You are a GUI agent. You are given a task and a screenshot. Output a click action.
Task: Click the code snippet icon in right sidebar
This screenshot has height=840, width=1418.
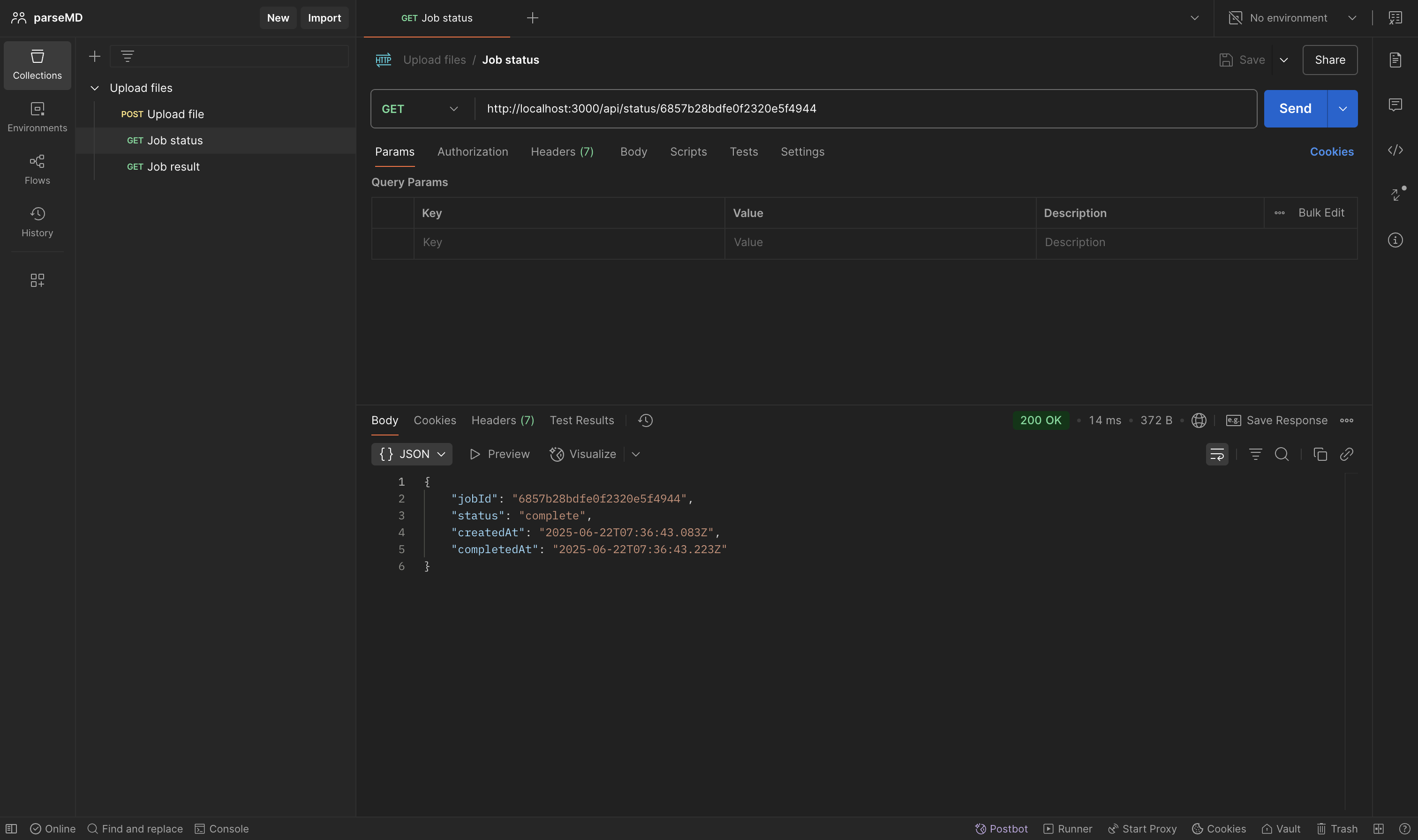click(x=1395, y=150)
